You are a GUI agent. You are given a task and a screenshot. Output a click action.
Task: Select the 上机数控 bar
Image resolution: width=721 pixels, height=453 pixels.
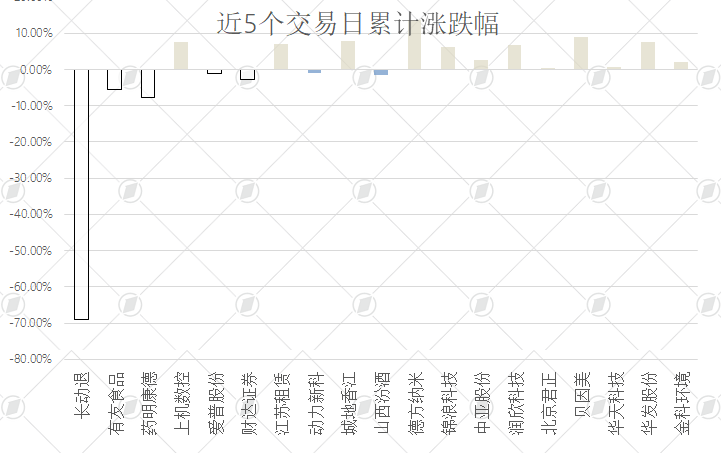[x=181, y=56]
